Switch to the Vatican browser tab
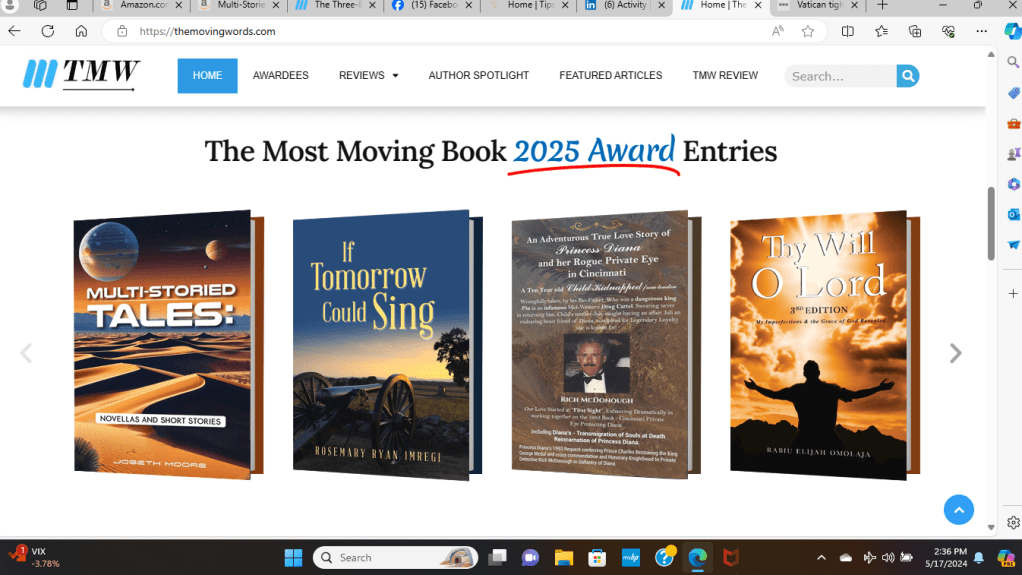 coord(812,5)
